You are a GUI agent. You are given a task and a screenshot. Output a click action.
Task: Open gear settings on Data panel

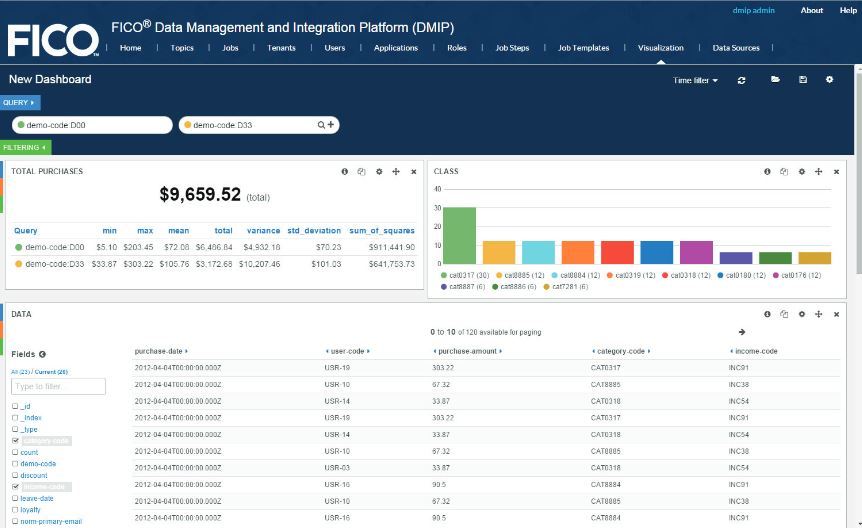coord(802,314)
